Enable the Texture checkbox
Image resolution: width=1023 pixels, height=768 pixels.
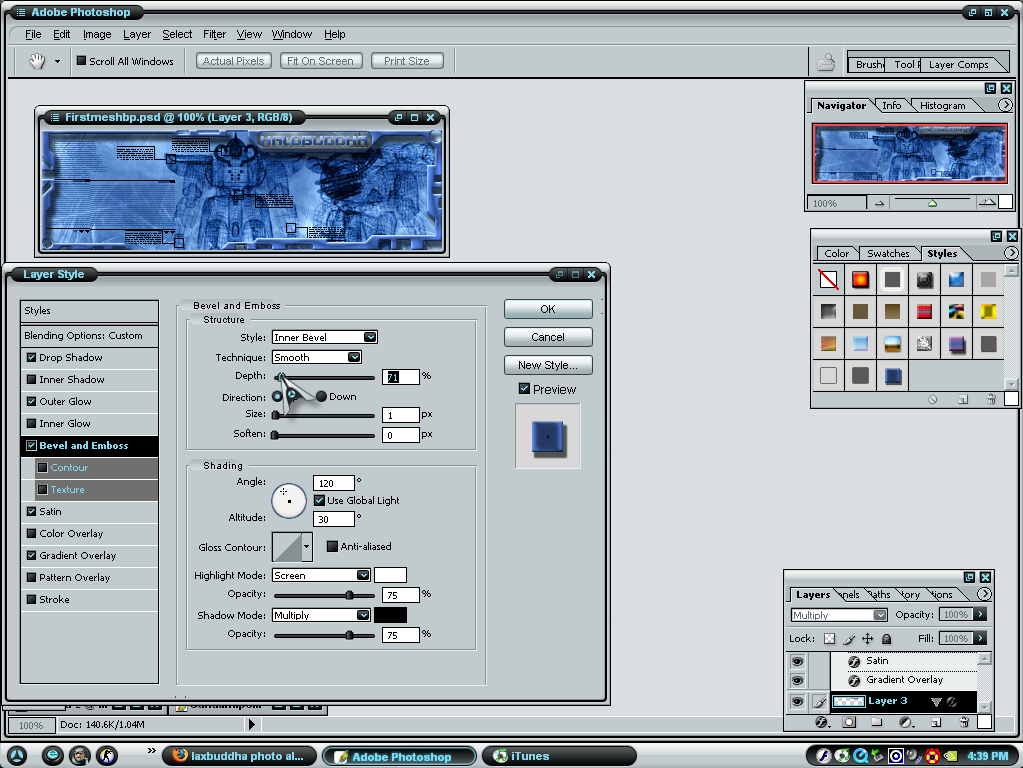click(43, 490)
